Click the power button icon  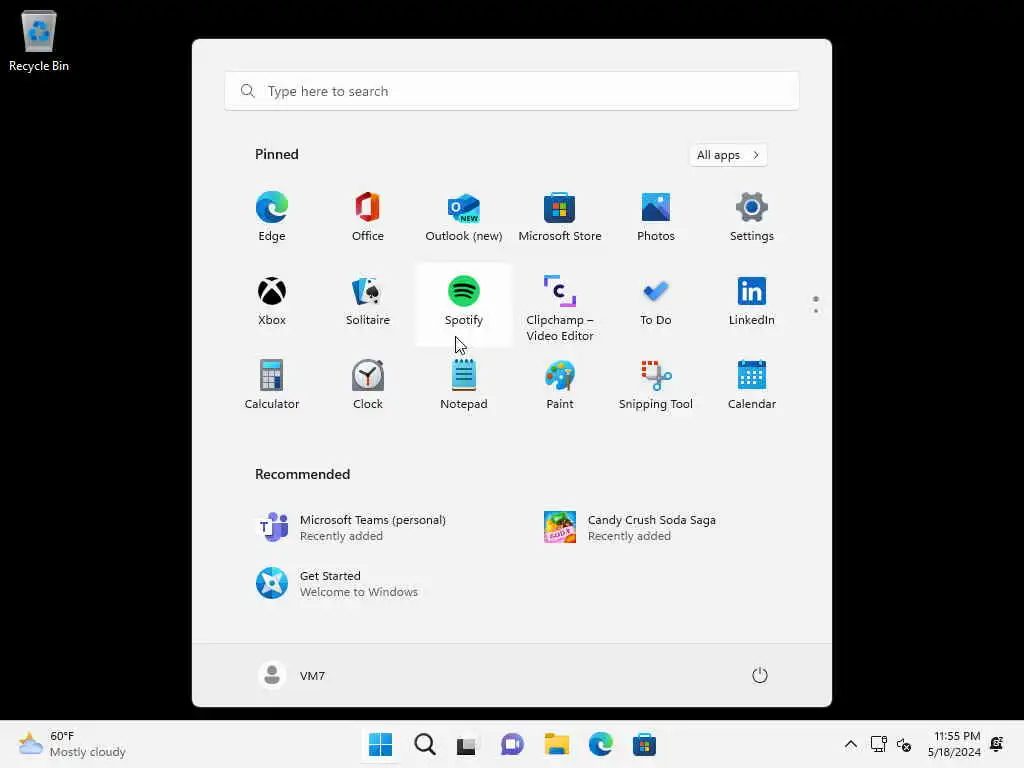[x=760, y=675]
